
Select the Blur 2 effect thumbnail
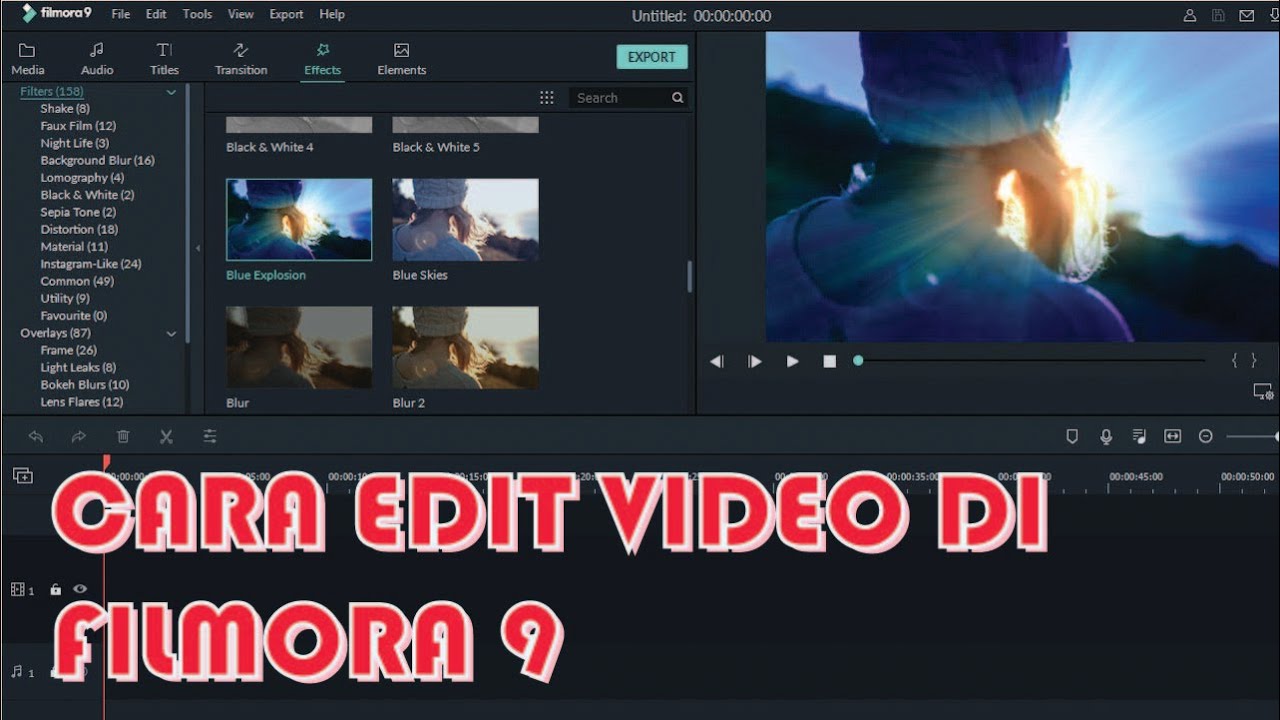(465, 347)
